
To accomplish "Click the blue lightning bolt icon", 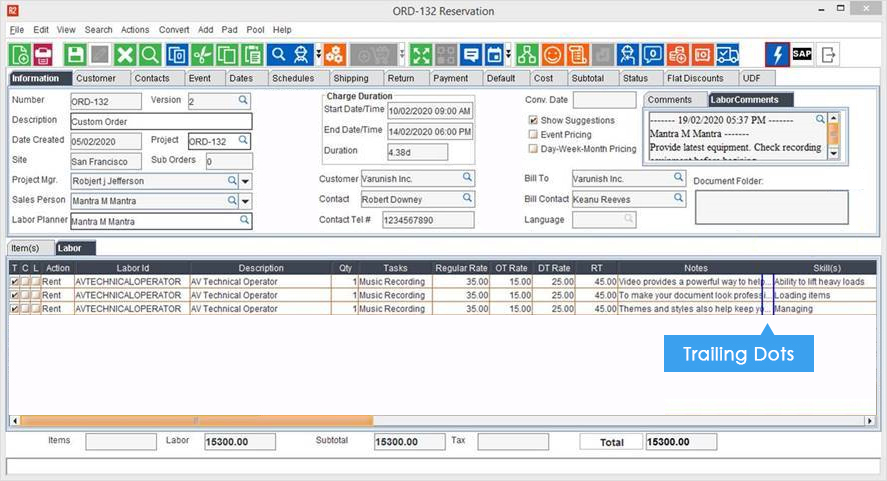I will coord(777,54).
